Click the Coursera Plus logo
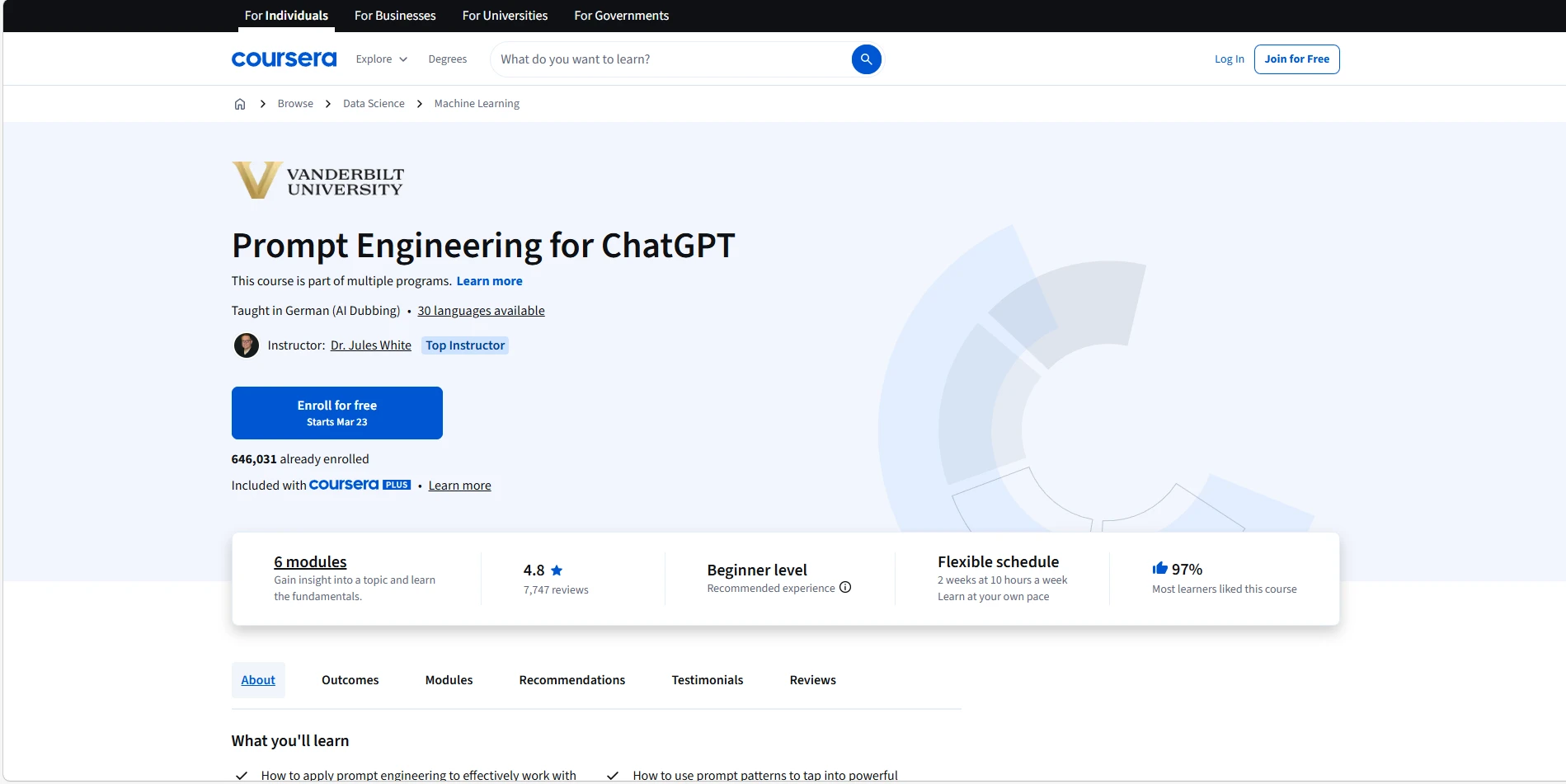The height and width of the screenshot is (784, 1566). [x=360, y=485]
